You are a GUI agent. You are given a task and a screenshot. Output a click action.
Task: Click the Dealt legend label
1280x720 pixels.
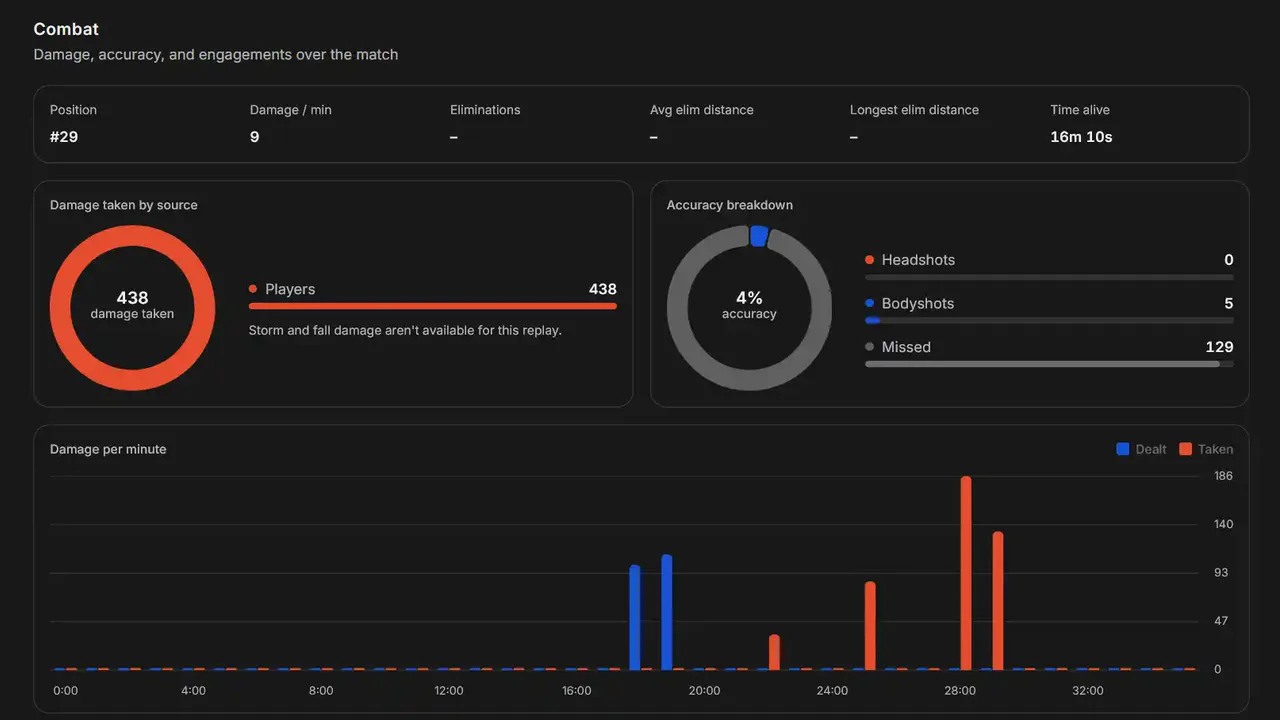coord(1151,449)
